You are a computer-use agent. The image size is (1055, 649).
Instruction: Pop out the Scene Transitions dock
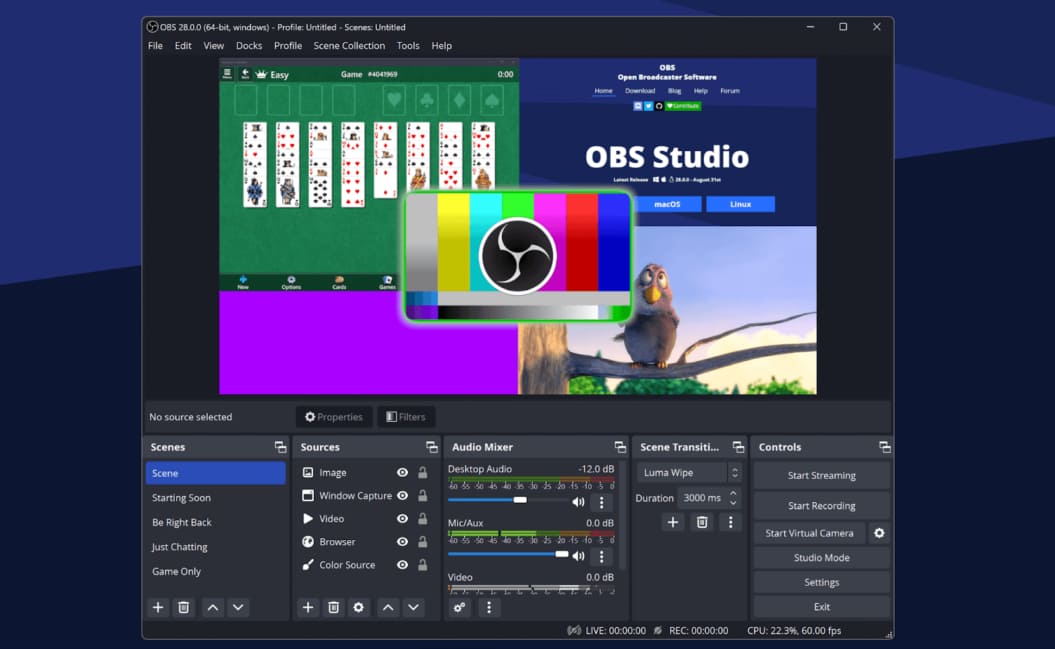[x=738, y=447]
